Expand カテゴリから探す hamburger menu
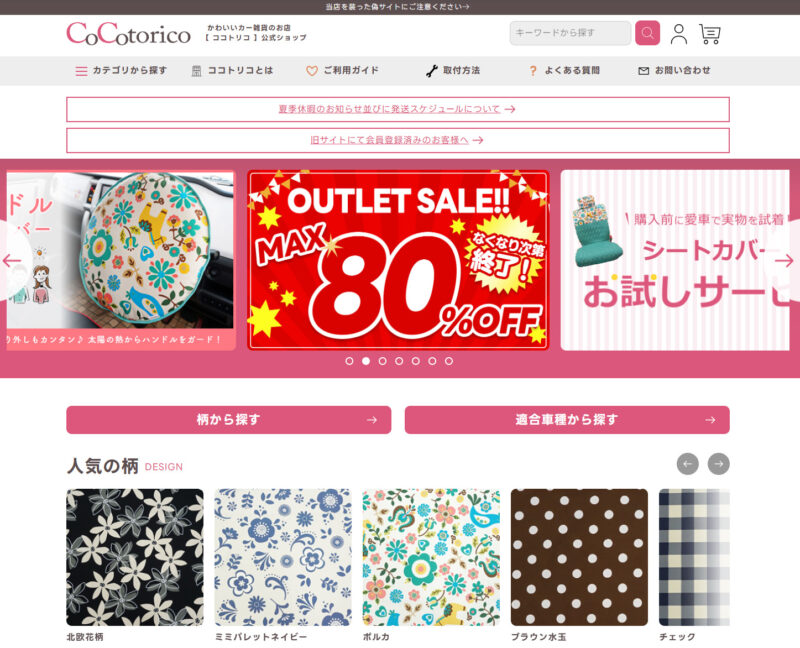This screenshot has height=648, width=800. [x=121, y=70]
